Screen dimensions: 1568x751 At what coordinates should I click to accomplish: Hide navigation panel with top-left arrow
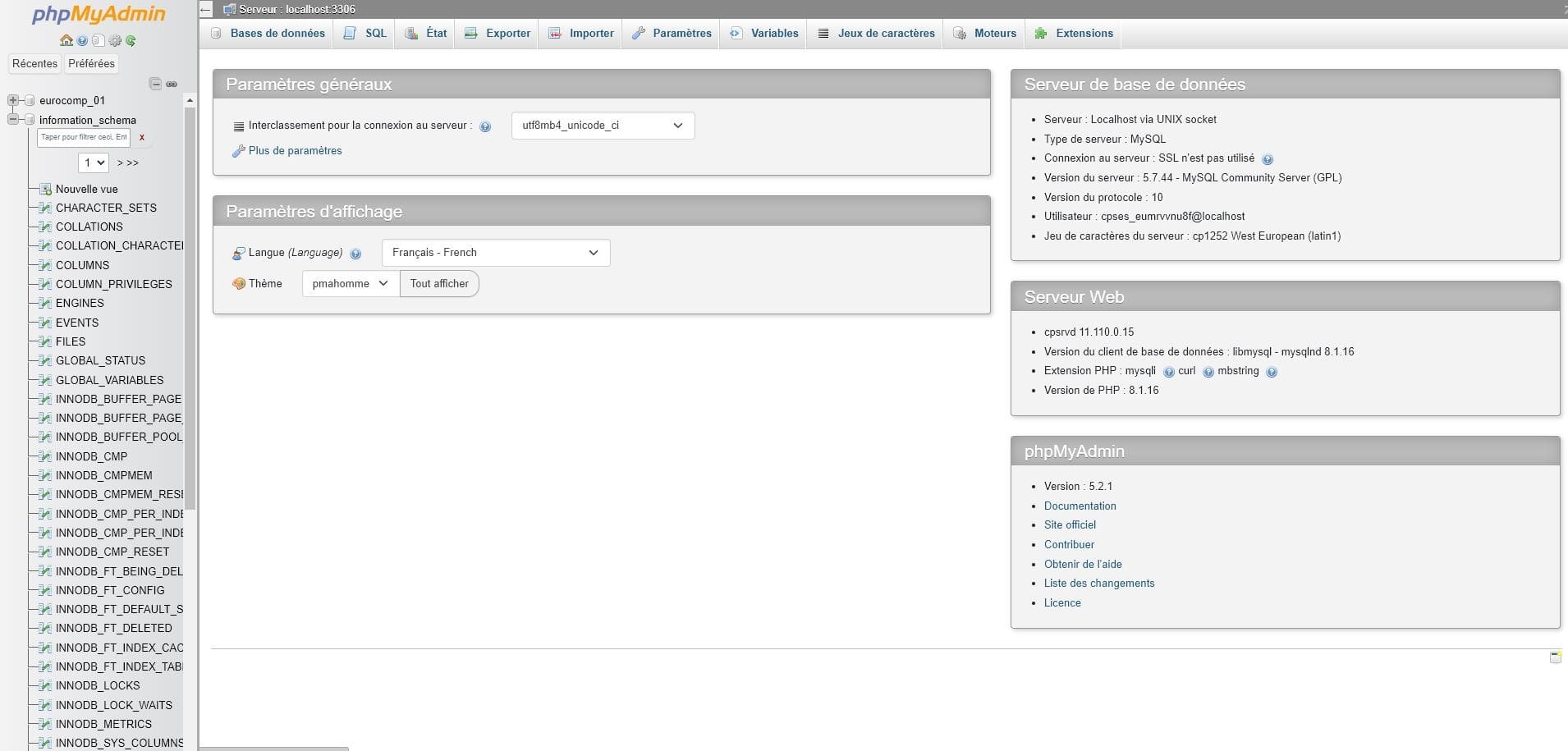coord(206,10)
